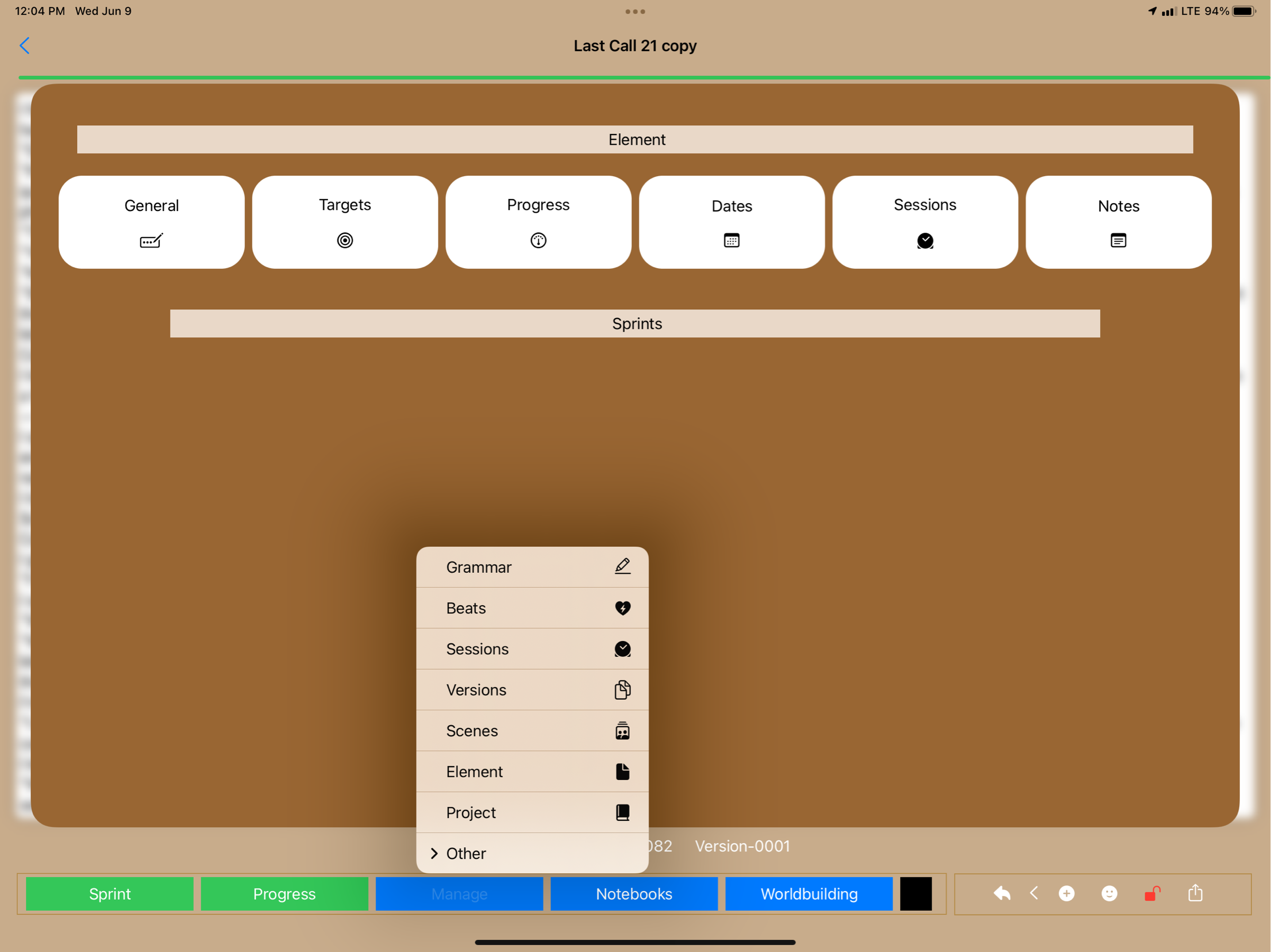Click the green Sprint button
The image size is (1271, 952).
[x=110, y=893]
